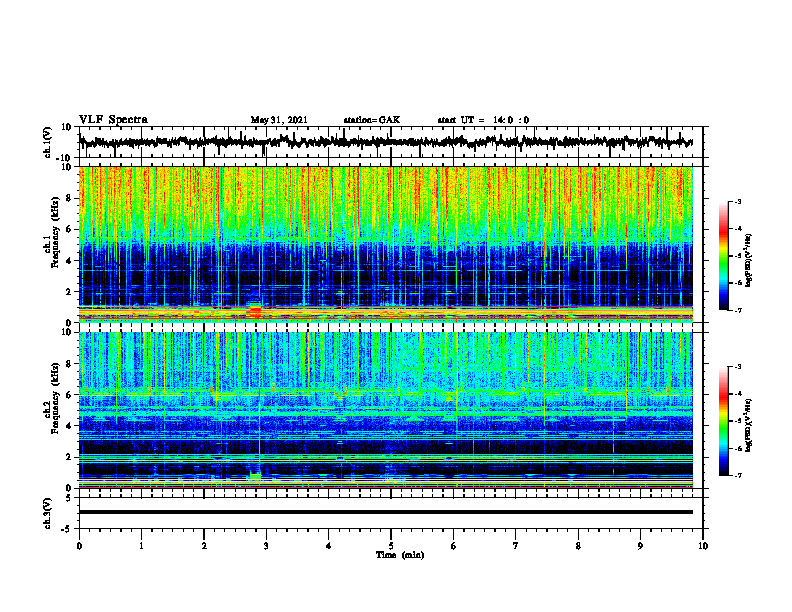The height and width of the screenshot is (612, 792).
Task: Click the ch.2 colorbar log(PSD) unit label
Action: pyautogui.click(x=749, y=425)
